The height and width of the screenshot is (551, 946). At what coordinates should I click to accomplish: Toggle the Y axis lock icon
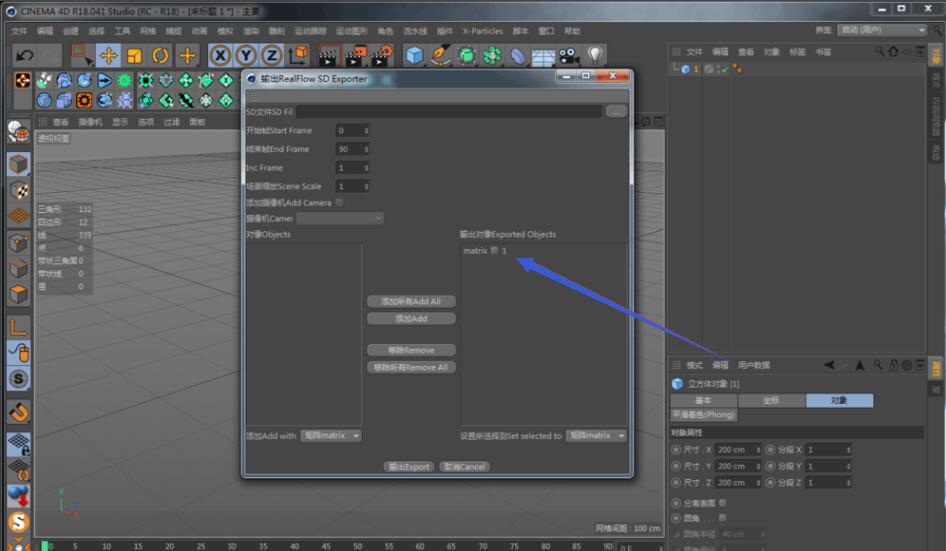(x=246, y=56)
